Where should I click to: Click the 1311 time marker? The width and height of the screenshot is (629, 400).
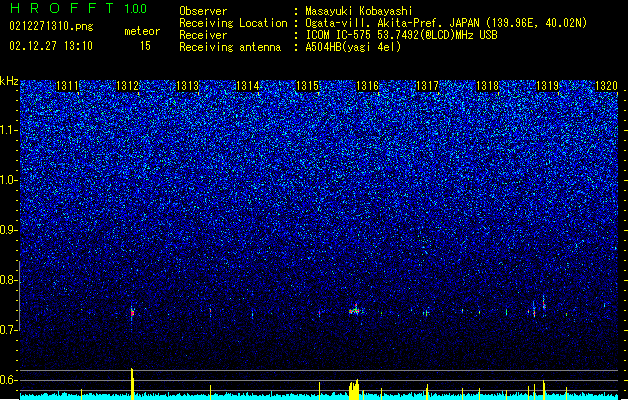coord(67,86)
